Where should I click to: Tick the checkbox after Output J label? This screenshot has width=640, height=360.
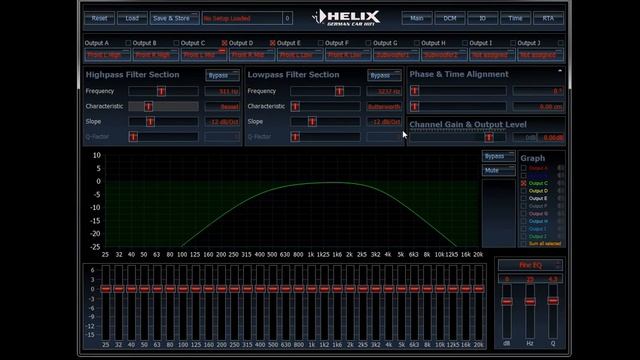click(561, 43)
